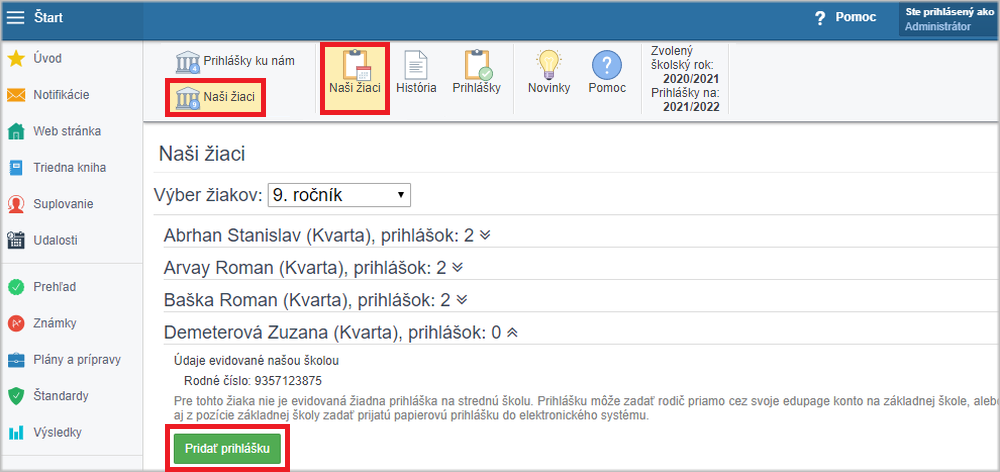Click Baška Roman (Kvarta) student name
Image resolution: width=1000 pixels, height=472 pixels.
[258, 299]
